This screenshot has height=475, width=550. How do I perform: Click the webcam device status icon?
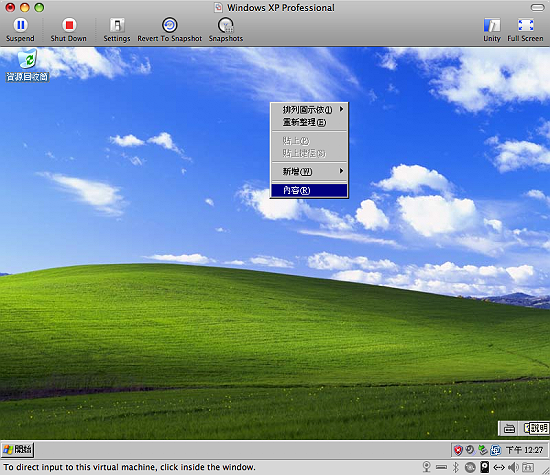[x=427, y=467]
